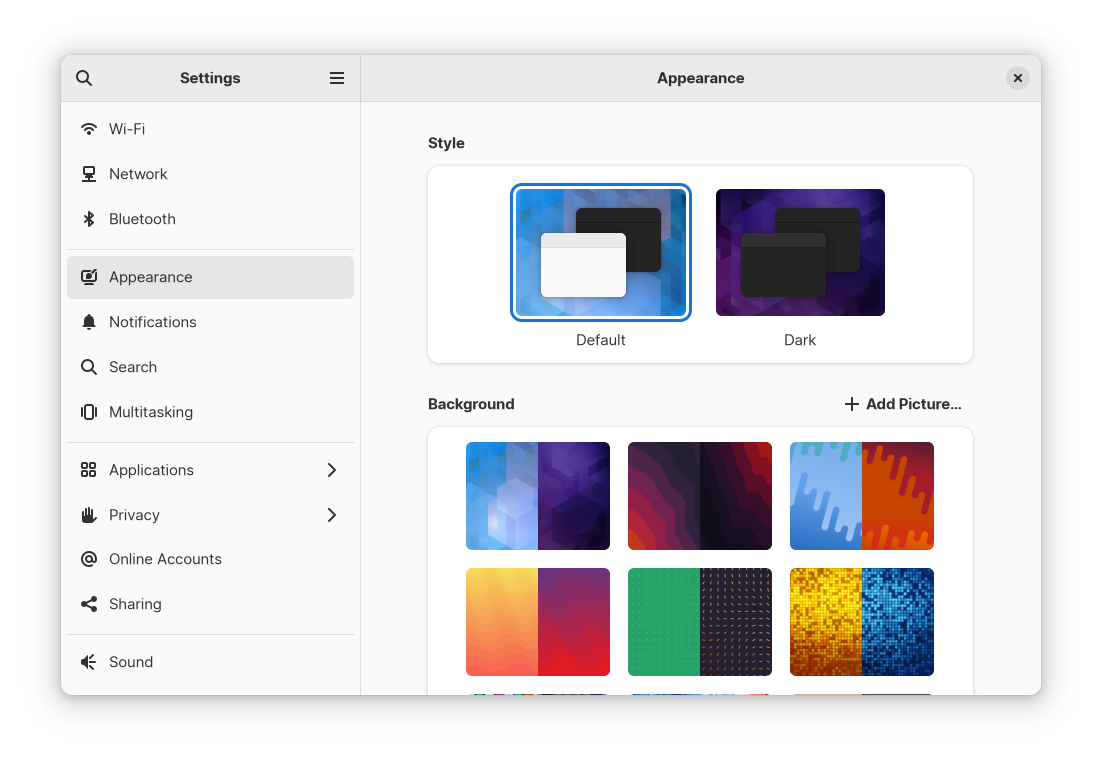Screen dimensions: 1102x762
Task: Click the Multitasking icon in sidebar
Action: (89, 412)
